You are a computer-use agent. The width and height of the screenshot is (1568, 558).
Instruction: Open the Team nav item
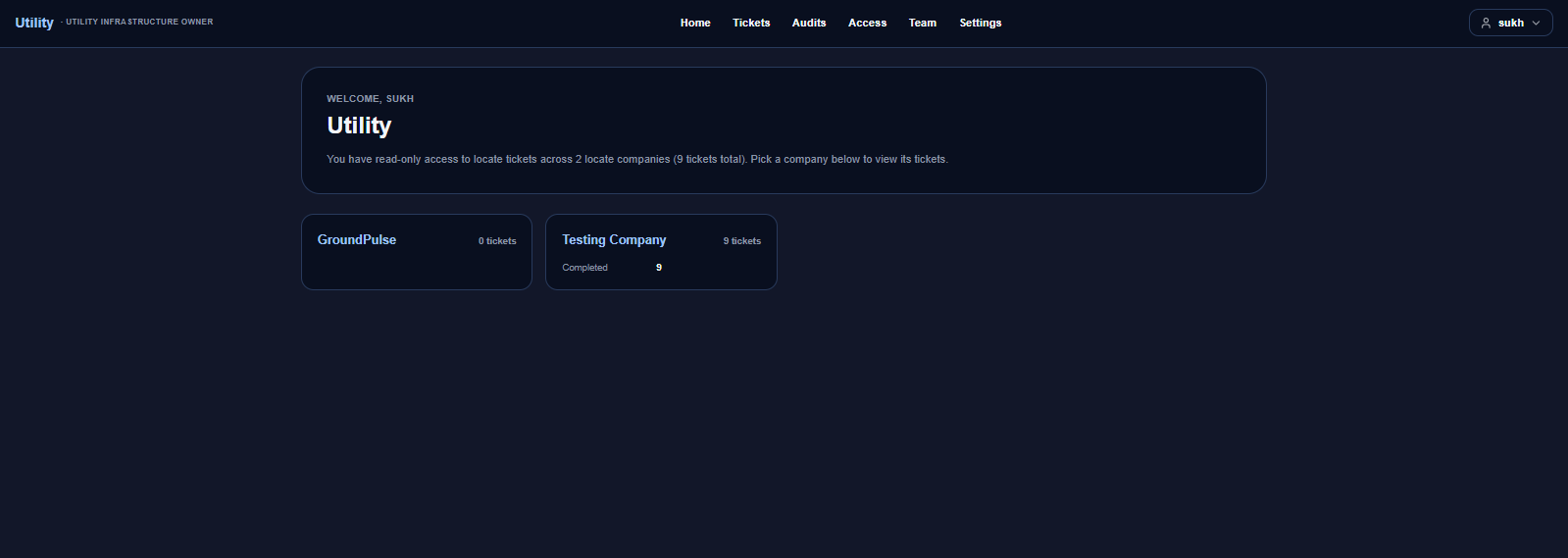(922, 23)
